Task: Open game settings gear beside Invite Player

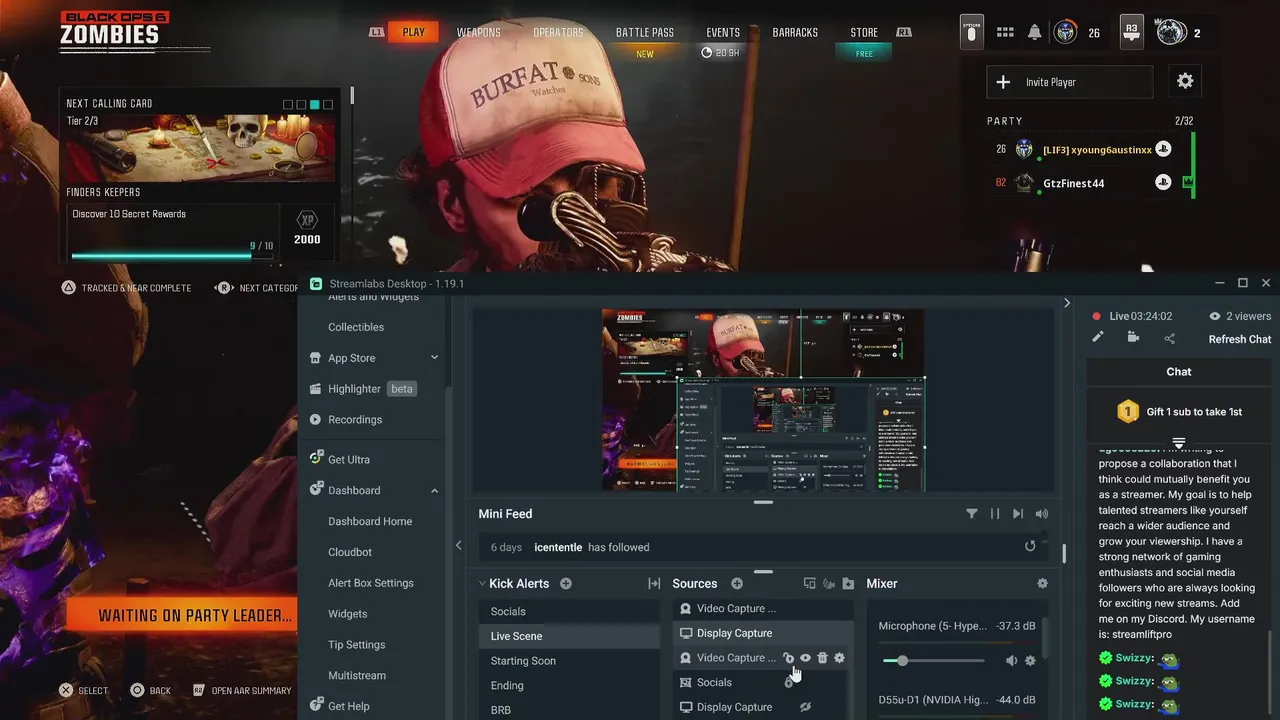Action: pyautogui.click(x=1185, y=82)
